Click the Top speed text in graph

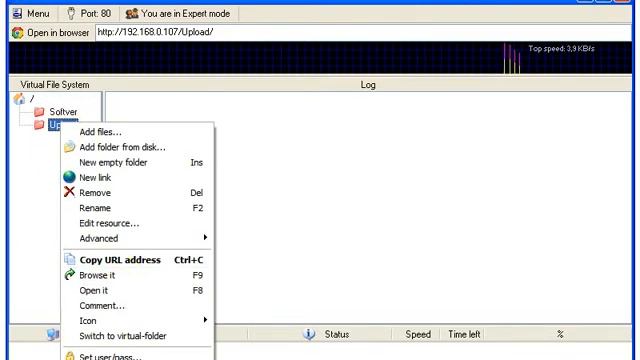561,49
